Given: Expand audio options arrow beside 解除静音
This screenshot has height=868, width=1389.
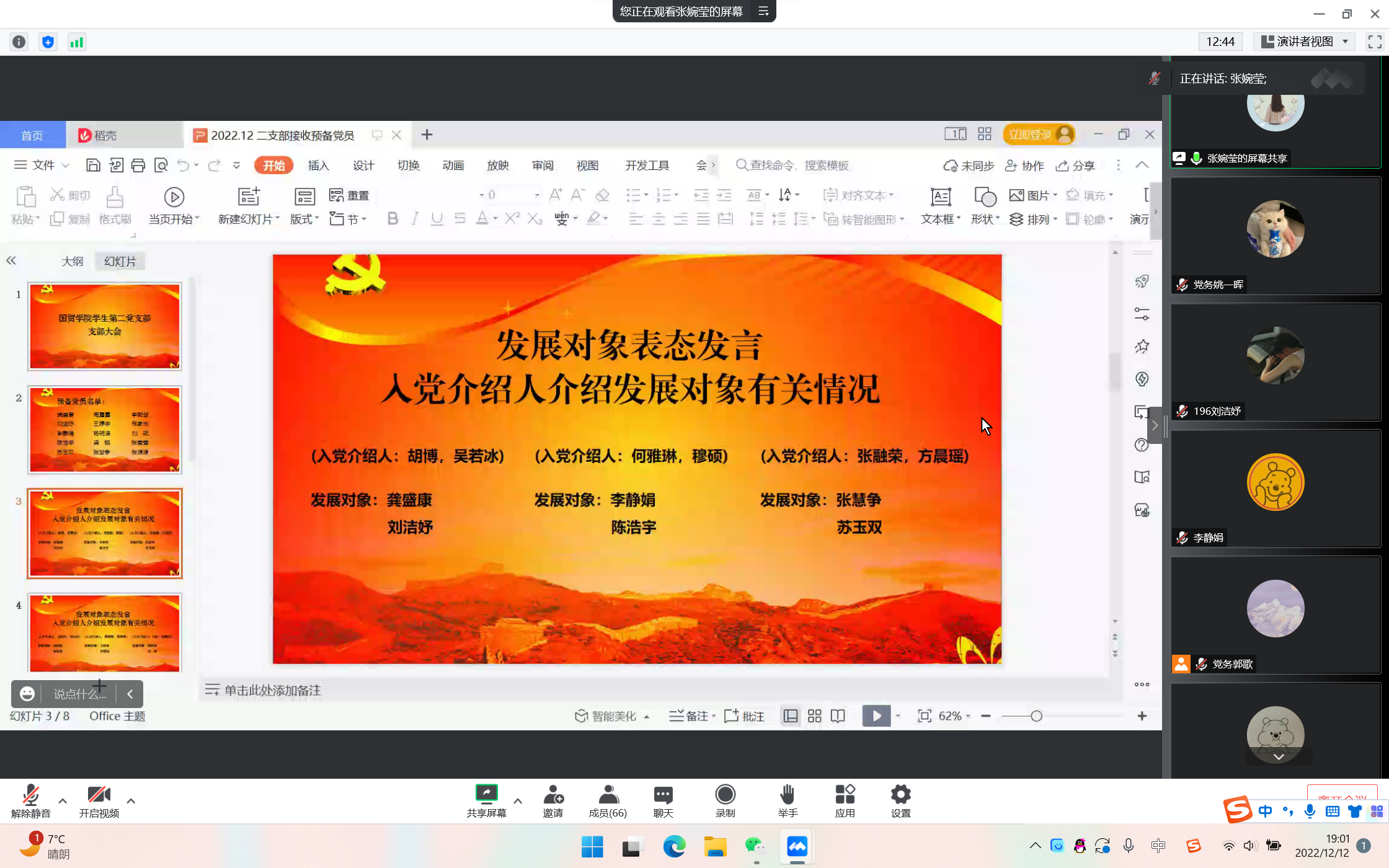Looking at the screenshot, I should tap(63, 800).
